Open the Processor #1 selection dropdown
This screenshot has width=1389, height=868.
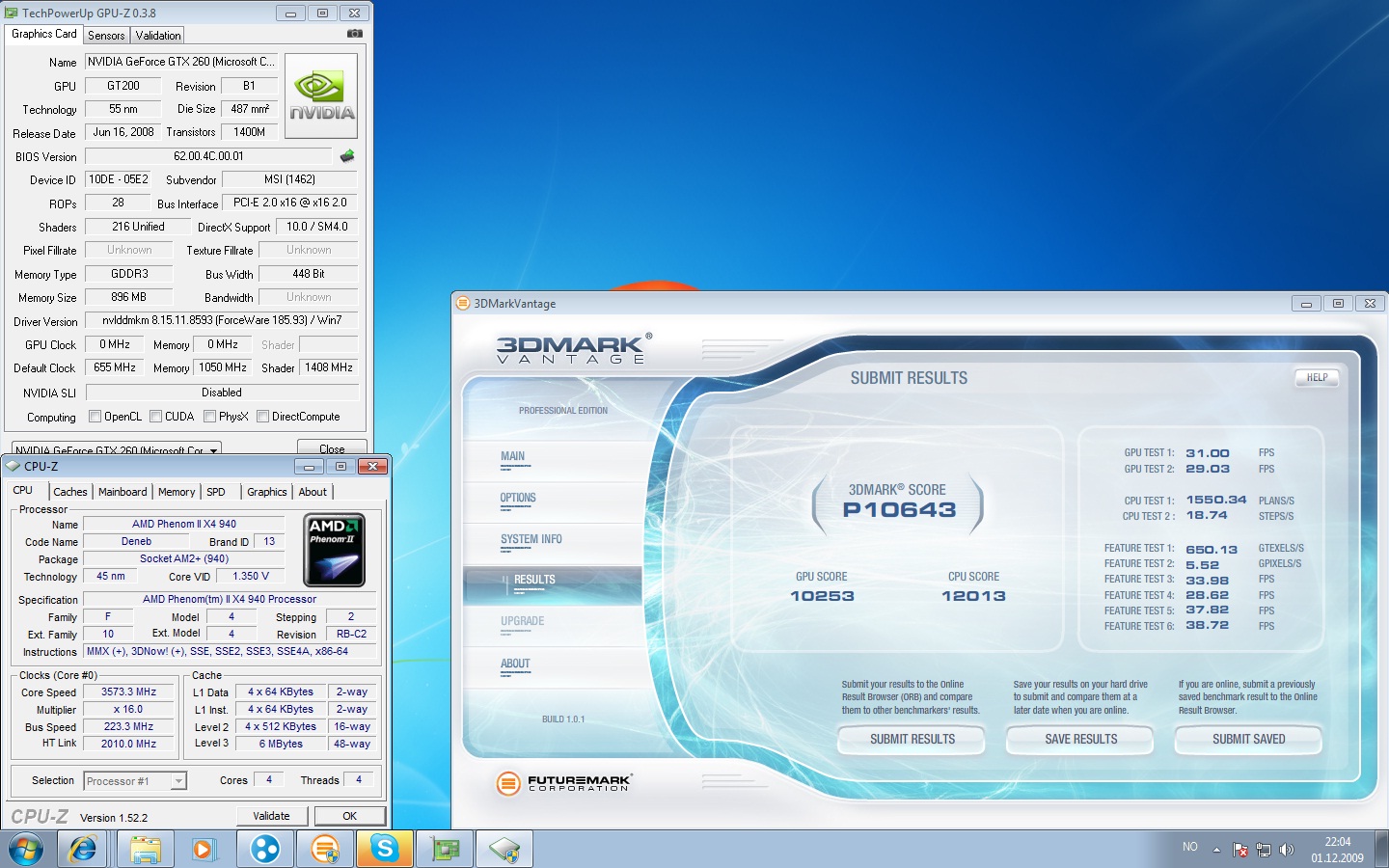click(135, 781)
